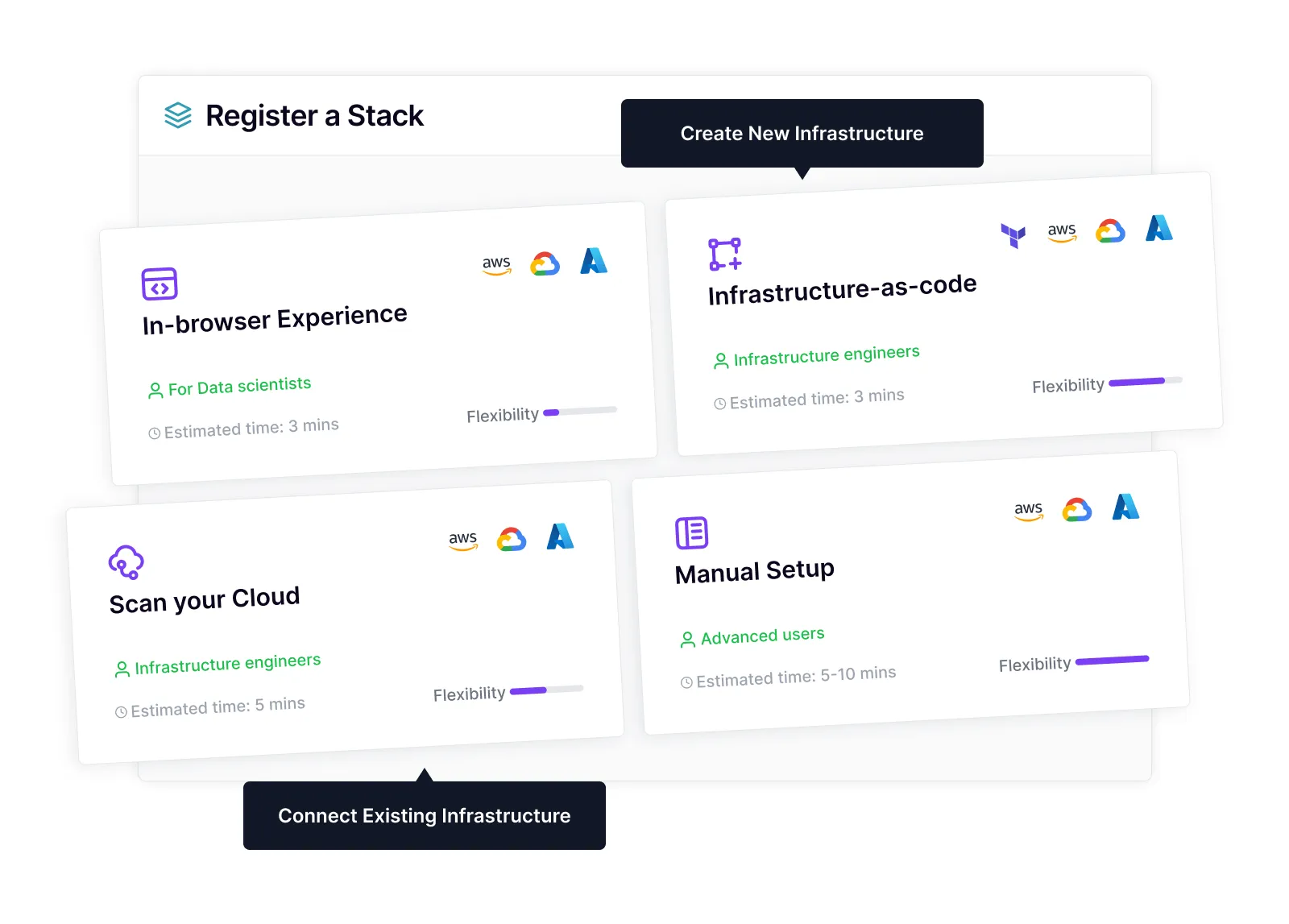Click the Terraform logo on Infrastructure-as-code card
The width and height of the screenshot is (1289, 924).
click(x=1013, y=235)
